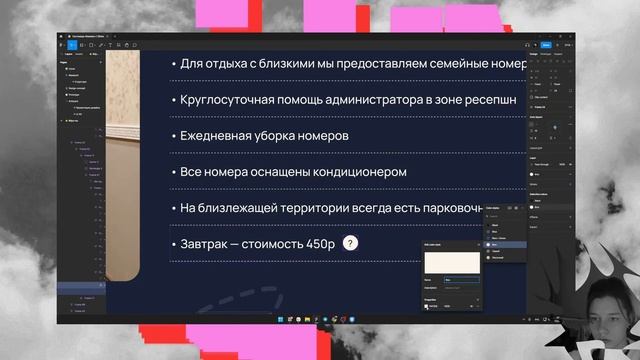Add a new page with plus icon
Viewport: 640px width, 360px height.
101,62
